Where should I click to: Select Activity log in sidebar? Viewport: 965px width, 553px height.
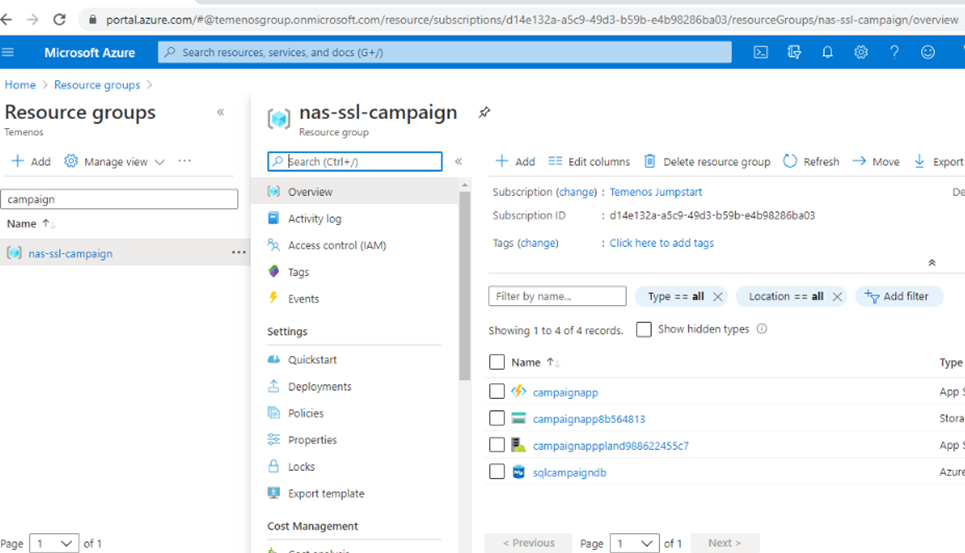(x=314, y=219)
